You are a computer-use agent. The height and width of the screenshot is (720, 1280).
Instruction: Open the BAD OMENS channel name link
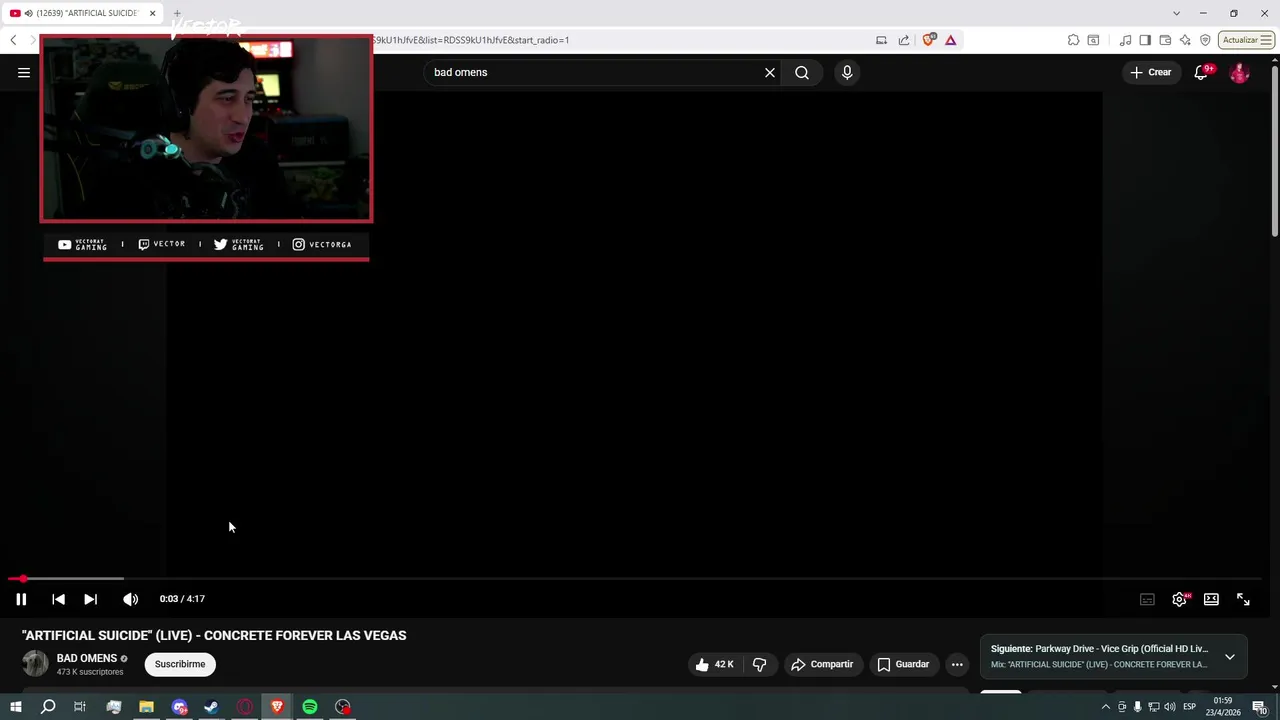tap(87, 658)
